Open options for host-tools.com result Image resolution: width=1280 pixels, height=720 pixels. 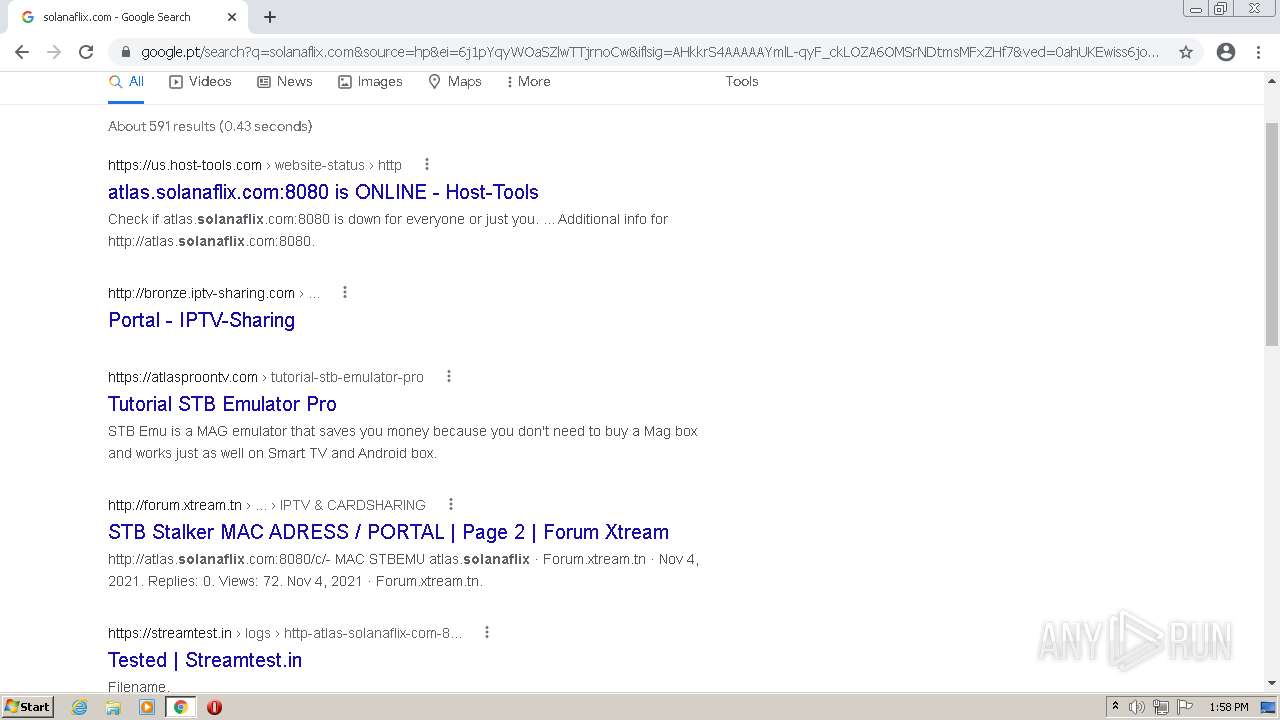click(427, 165)
